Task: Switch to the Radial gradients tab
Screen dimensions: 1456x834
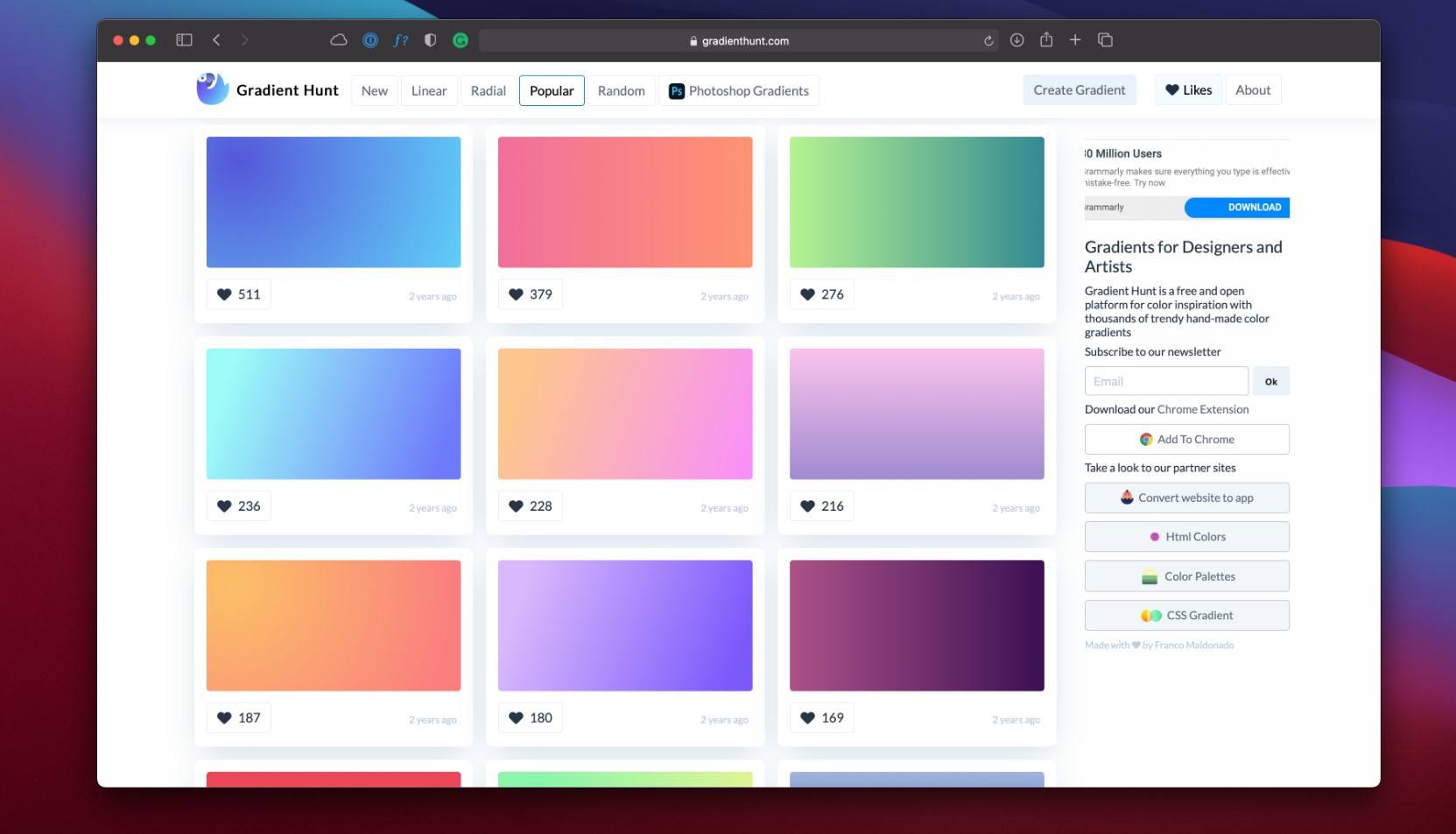Action: [489, 91]
